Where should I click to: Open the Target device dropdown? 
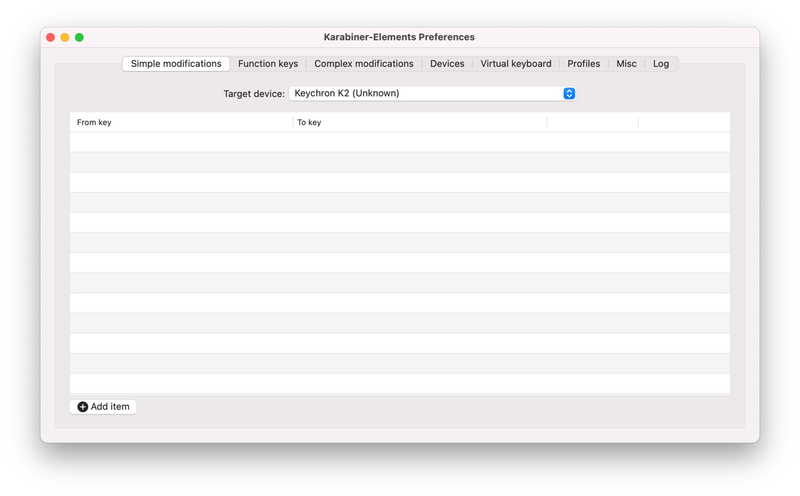433,93
